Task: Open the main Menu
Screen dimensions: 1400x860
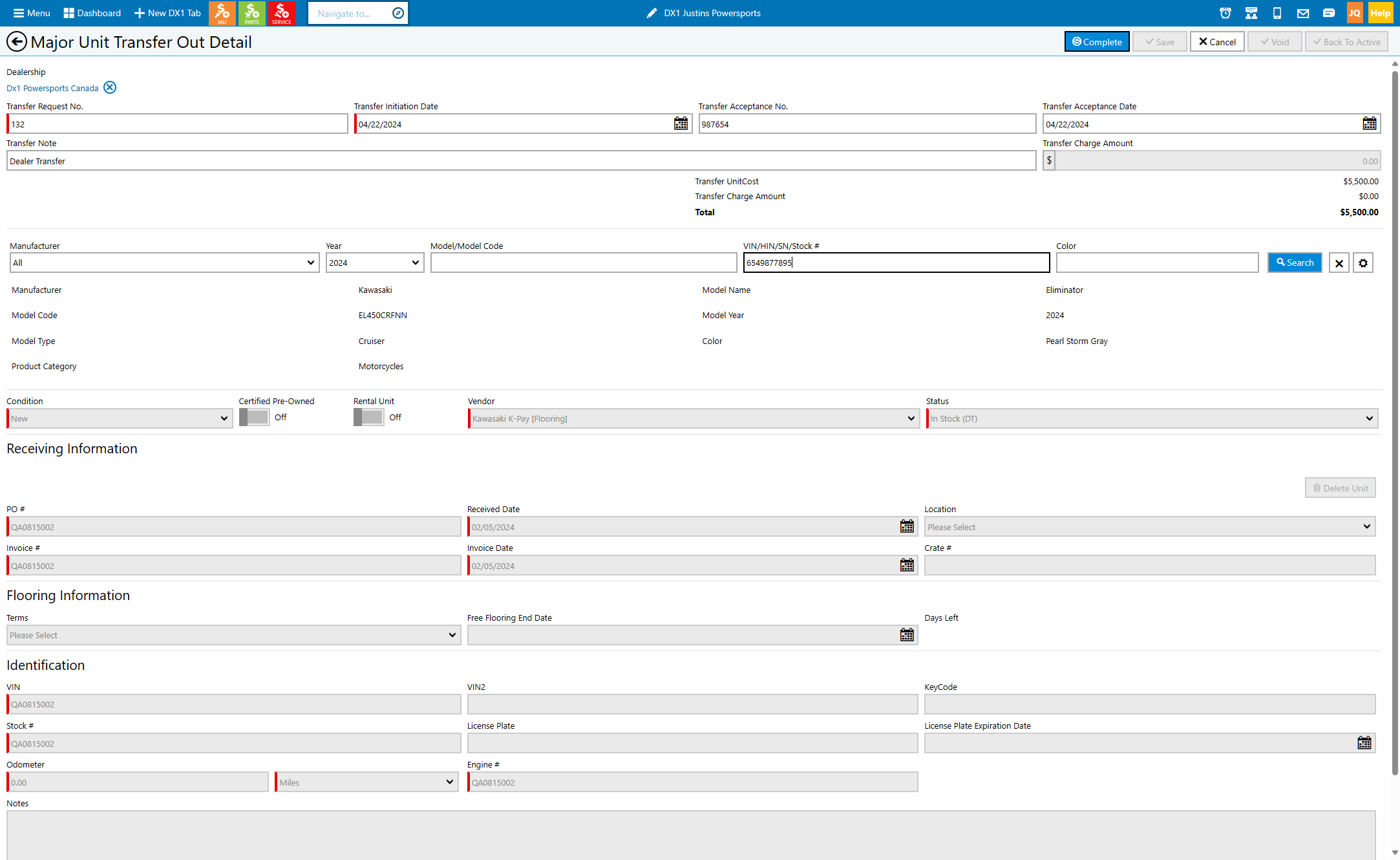Action: tap(31, 13)
